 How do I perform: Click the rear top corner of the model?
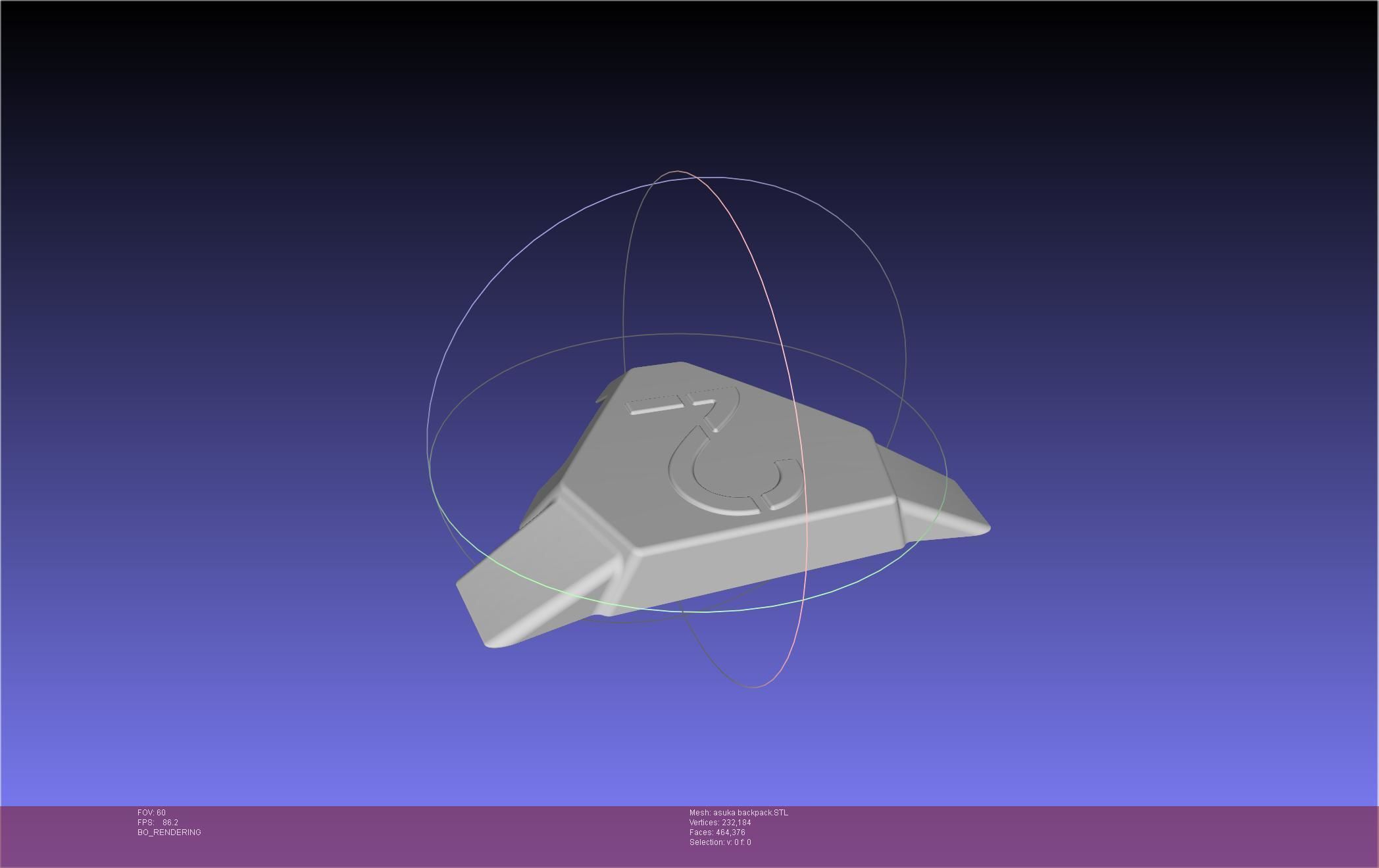click(681, 365)
